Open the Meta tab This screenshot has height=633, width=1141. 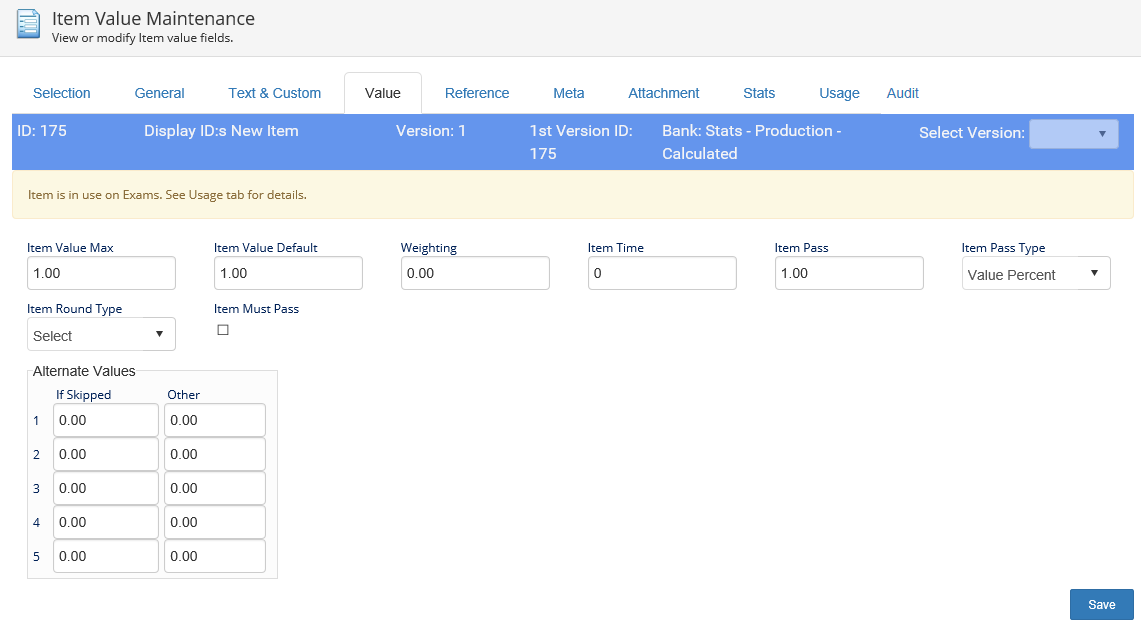point(568,93)
